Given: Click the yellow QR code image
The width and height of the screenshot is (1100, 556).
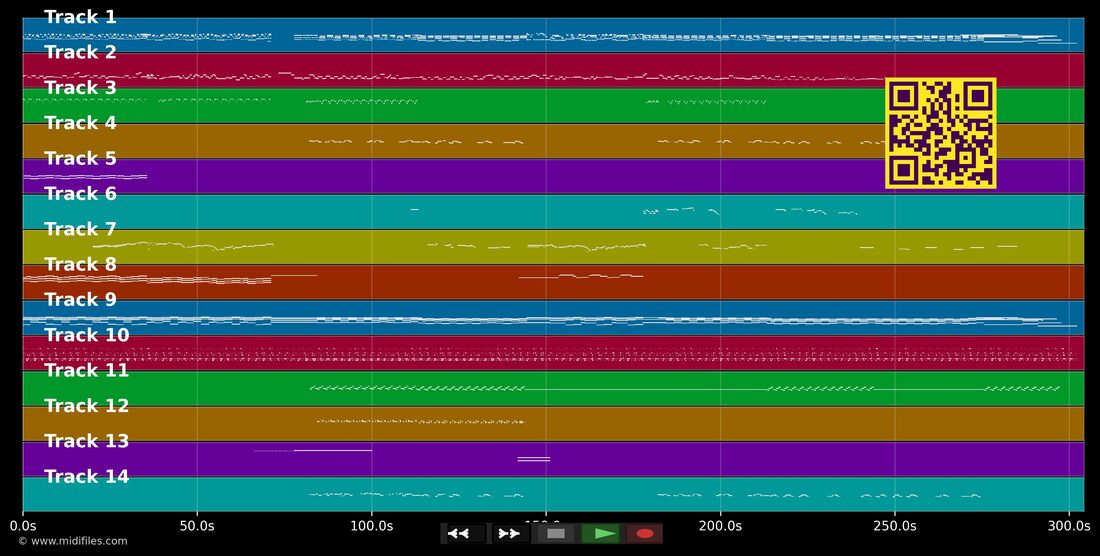Looking at the screenshot, I should (941, 133).
